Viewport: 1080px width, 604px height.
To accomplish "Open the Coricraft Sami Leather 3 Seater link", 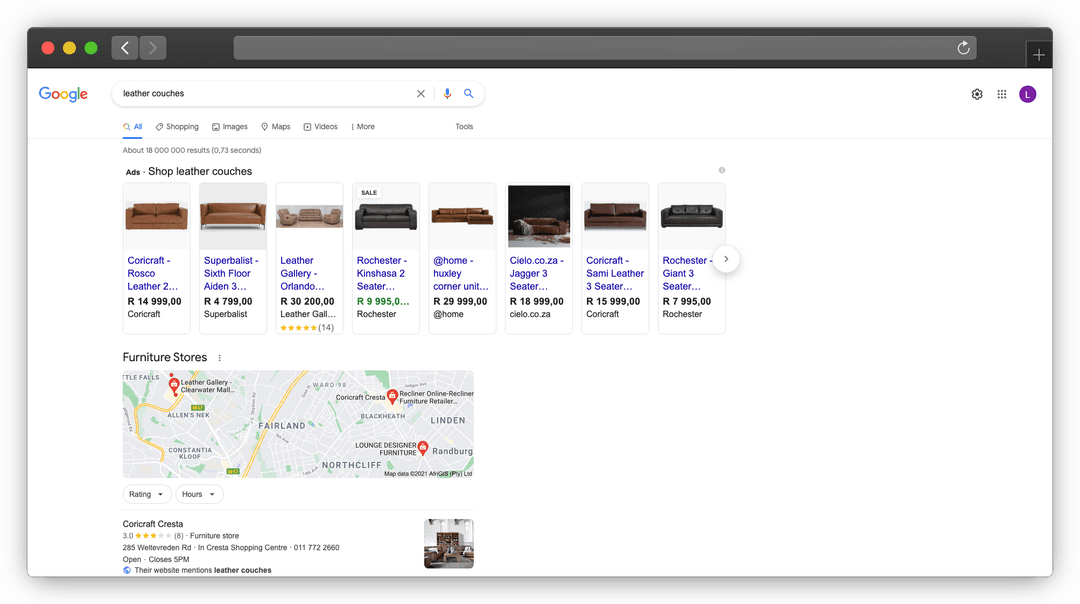I will pyautogui.click(x=615, y=273).
